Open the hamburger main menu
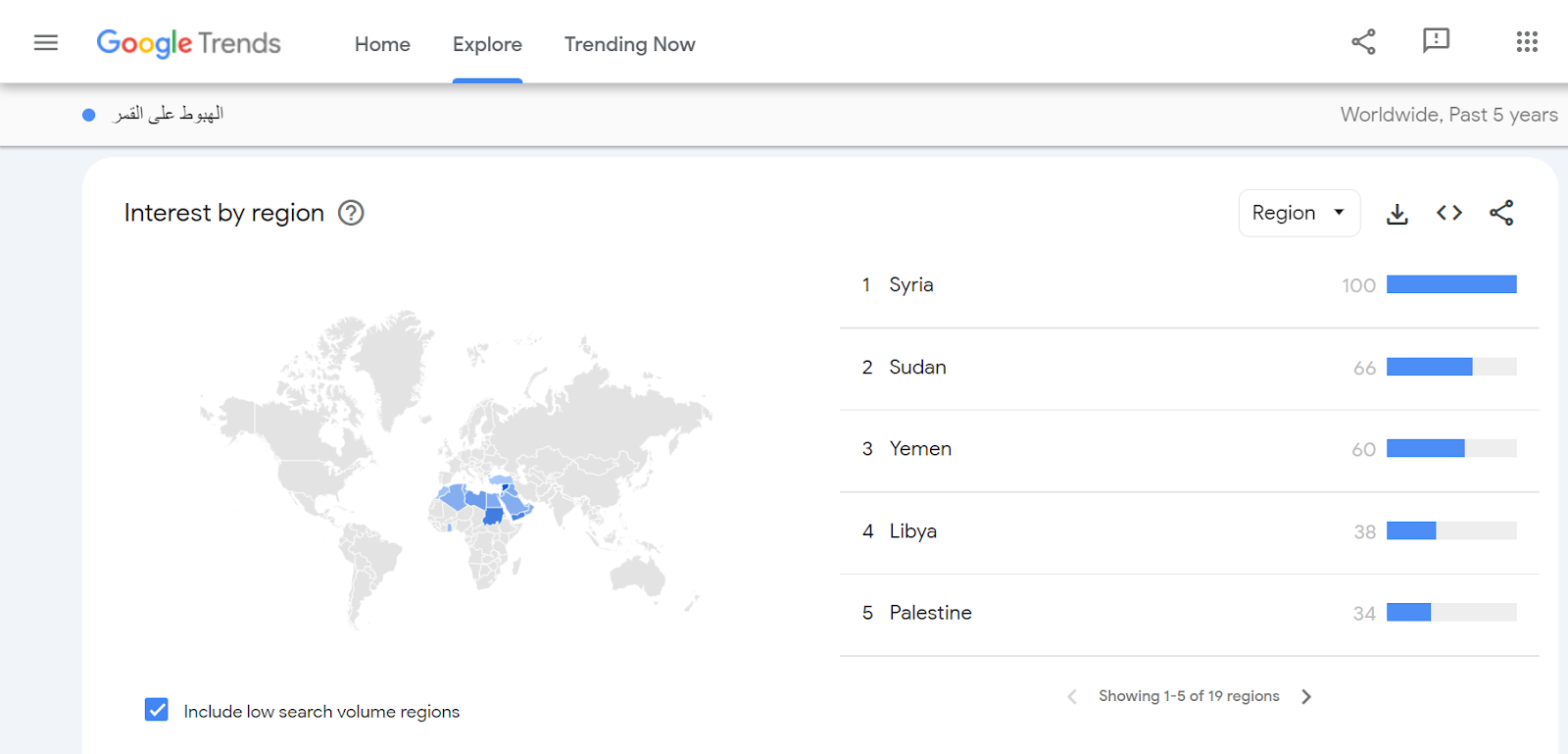The width and height of the screenshot is (1568, 754). [x=46, y=43]
